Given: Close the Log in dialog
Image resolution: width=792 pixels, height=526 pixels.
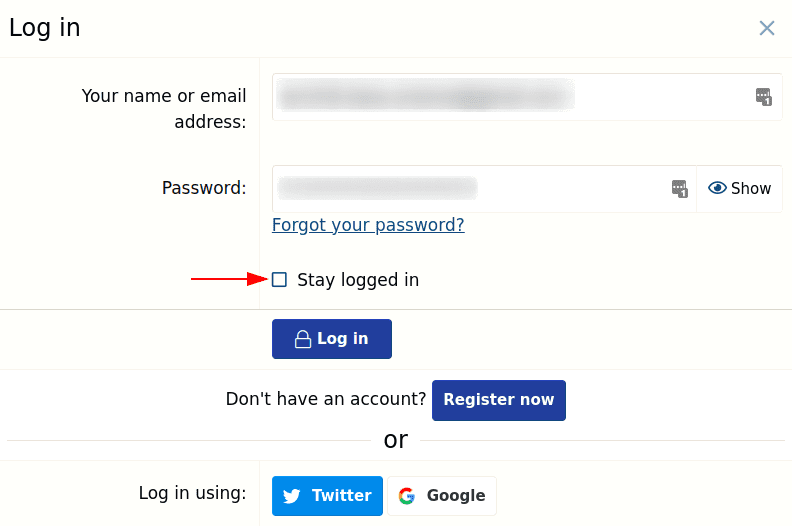Looking at the screenshot, I should [767, 28].
